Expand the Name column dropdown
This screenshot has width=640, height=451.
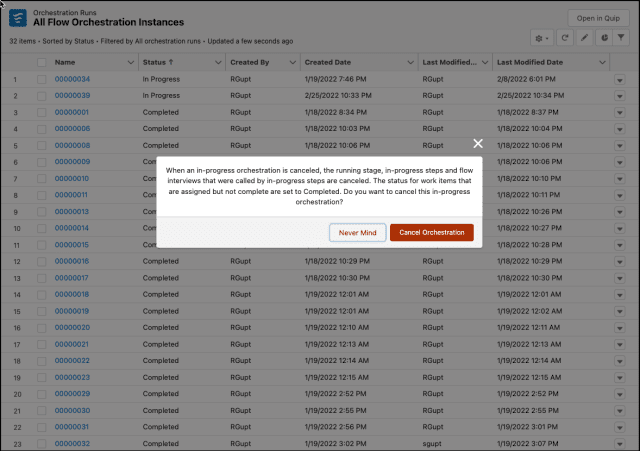pyautogui.click(x=131, y=62)
